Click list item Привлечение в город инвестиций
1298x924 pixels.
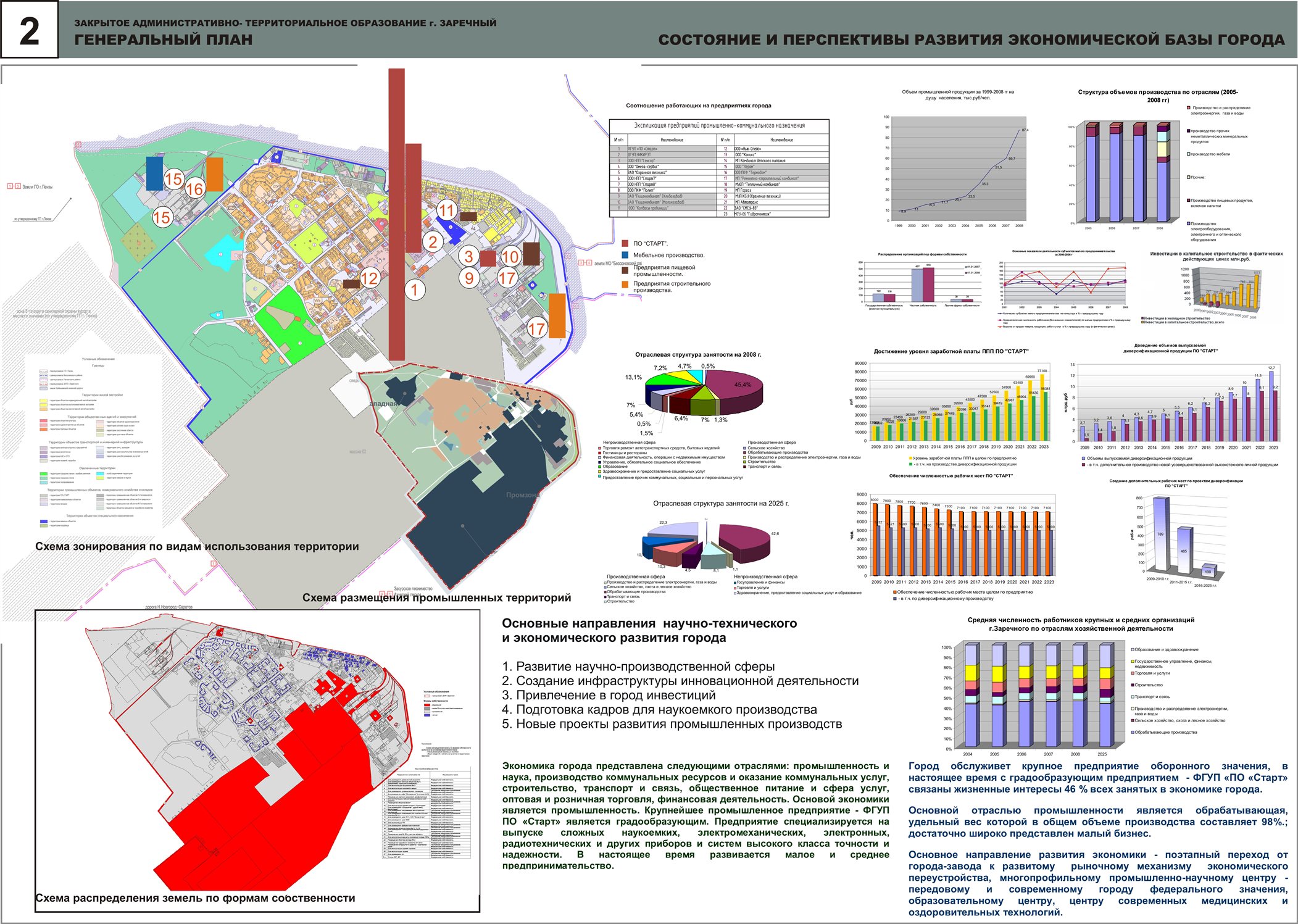(609, 695)
